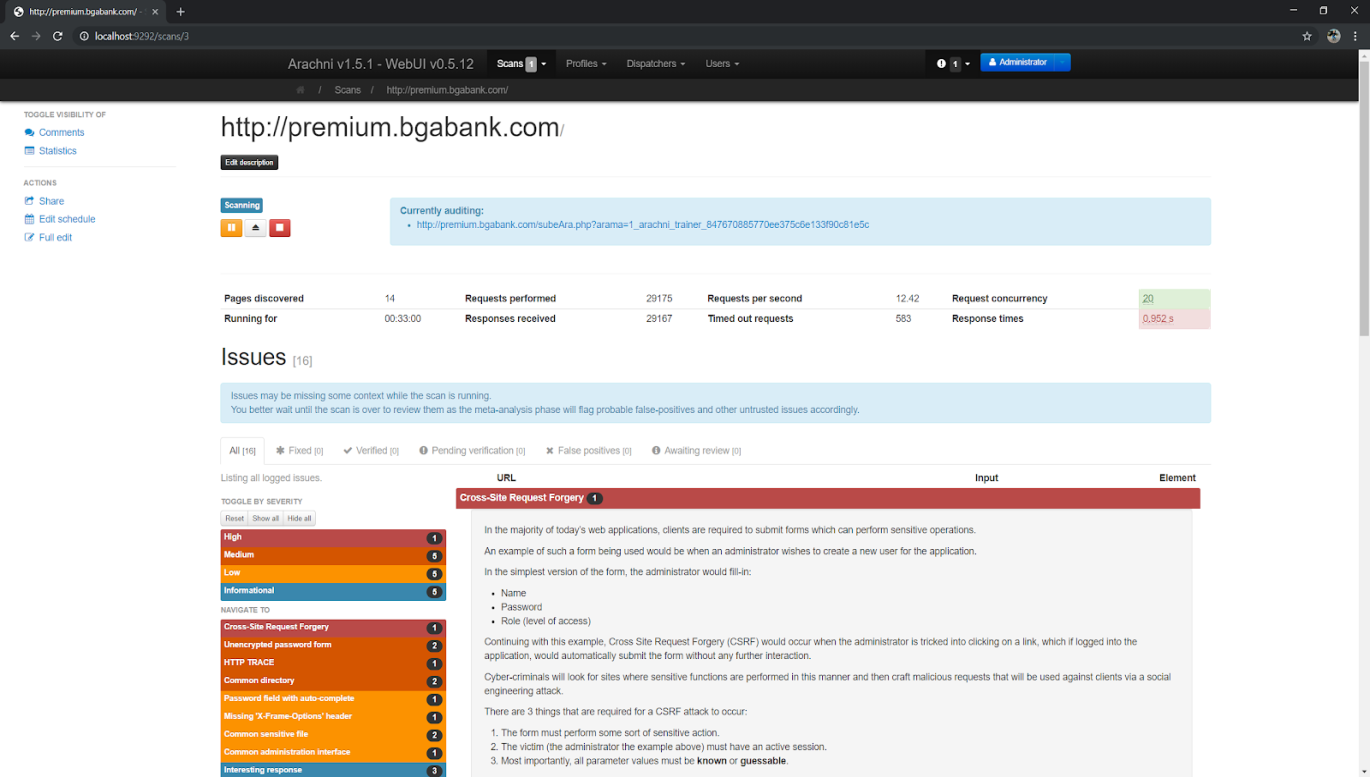1370x777 pixels.
Task: Click the Requests per second value 12.42
Action: pos(907,299)
